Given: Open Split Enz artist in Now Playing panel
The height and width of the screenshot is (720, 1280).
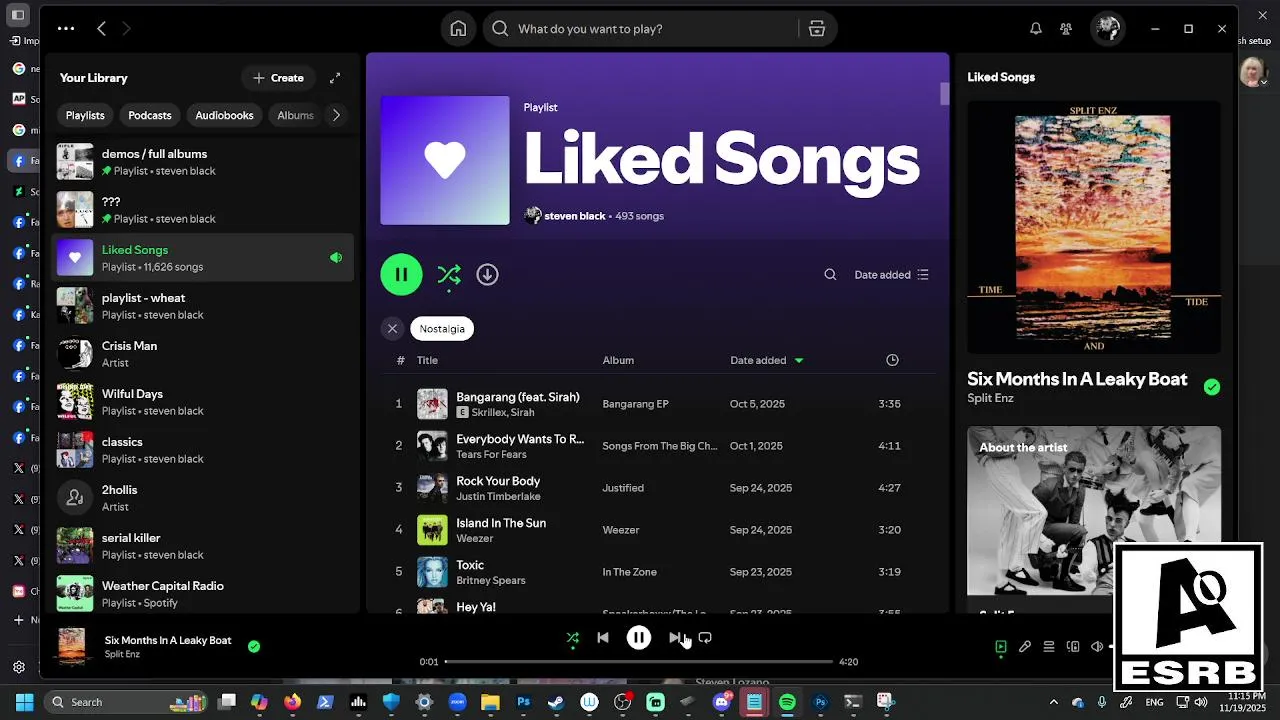Looking at the screenshot, I should (990, 398).
